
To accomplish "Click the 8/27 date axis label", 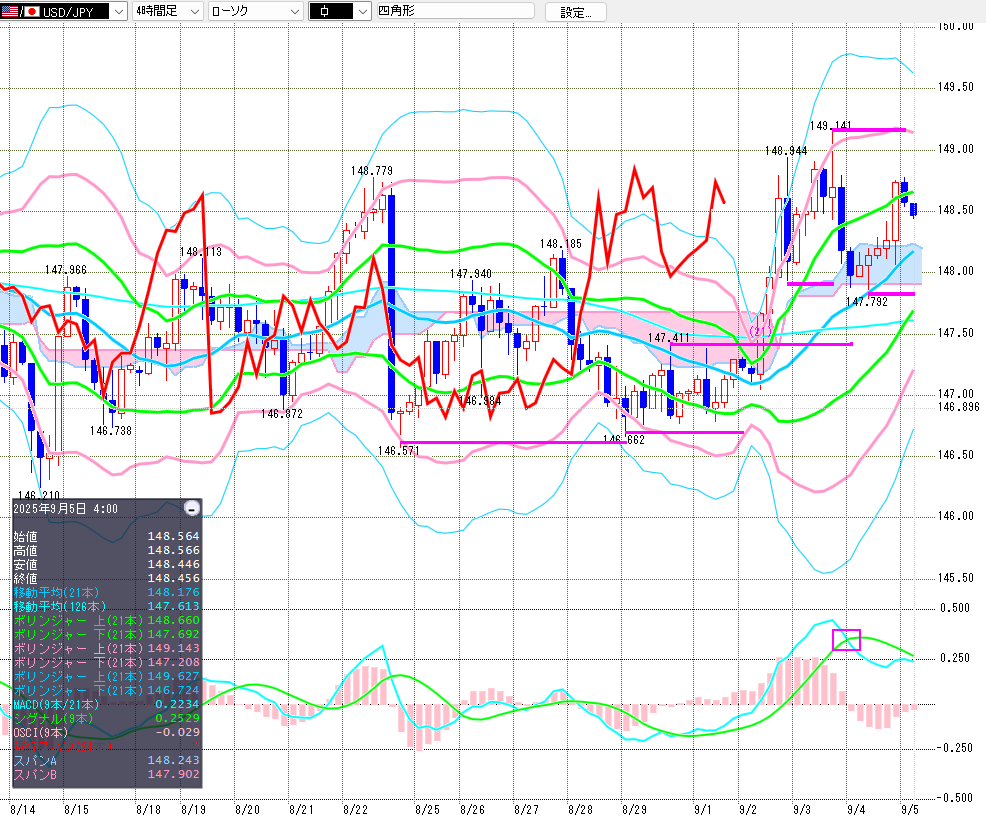I will pyautogui.click(x=526, y=809).
